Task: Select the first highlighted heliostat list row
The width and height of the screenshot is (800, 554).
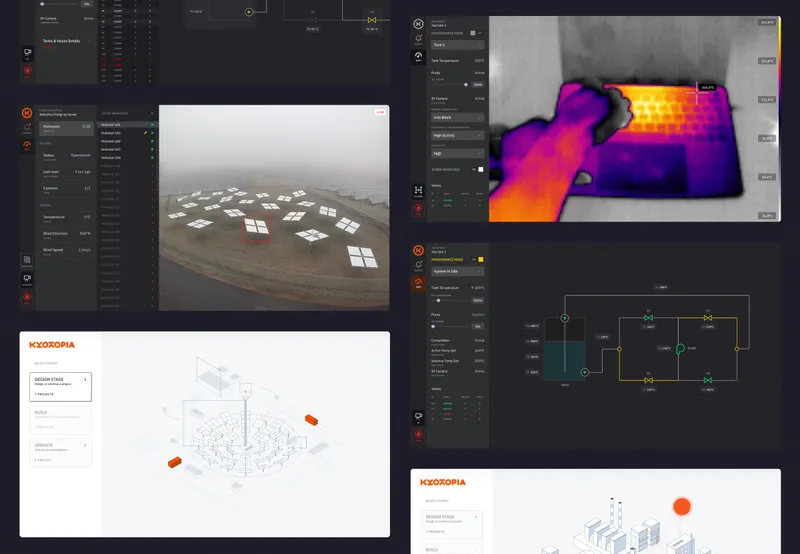Action: coord(127,124)
